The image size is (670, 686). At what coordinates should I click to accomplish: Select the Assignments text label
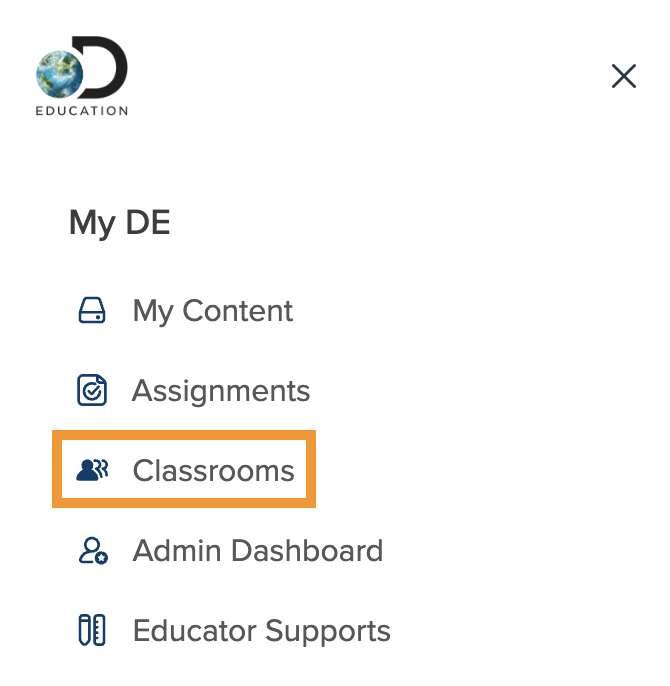pos(221,391)
